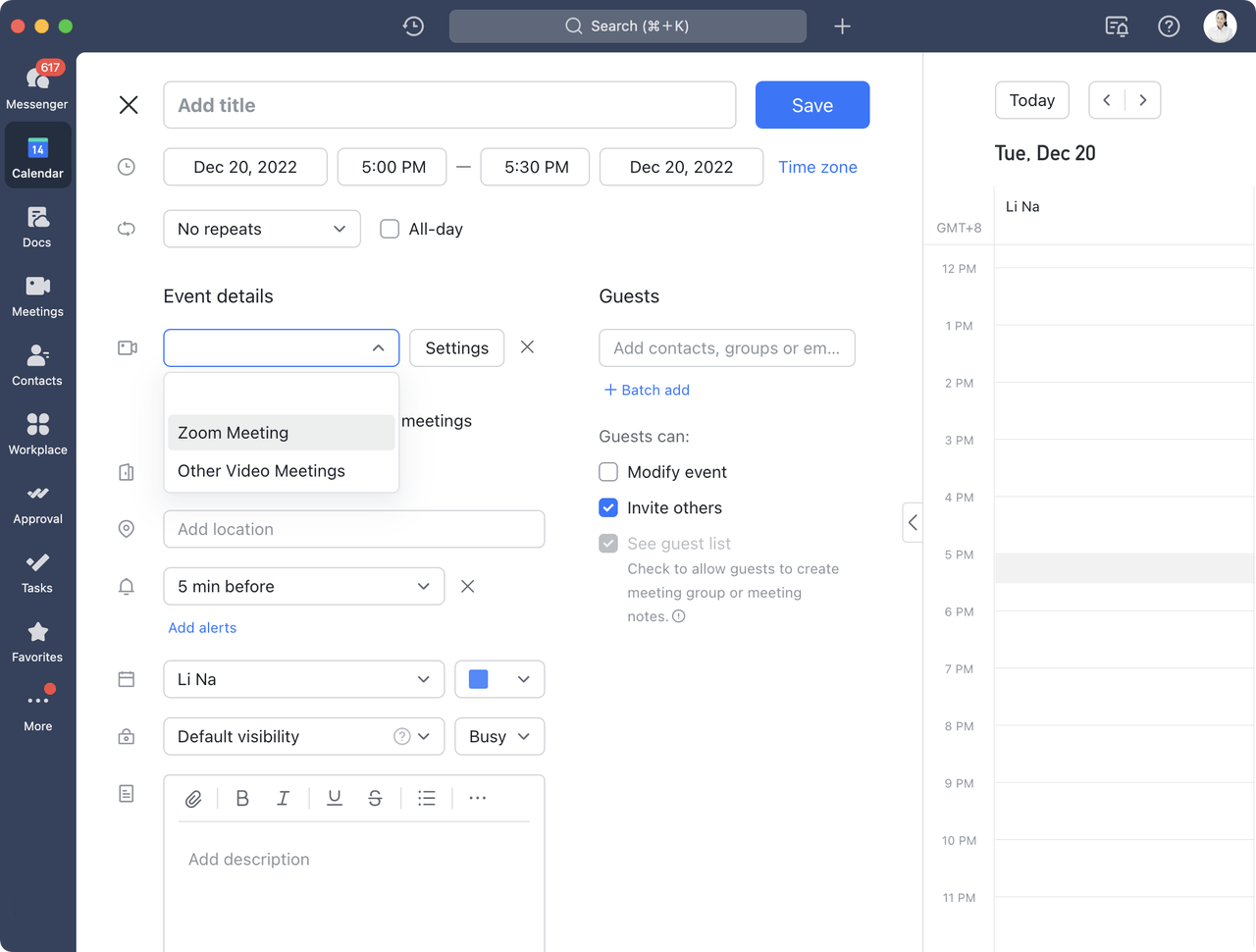
Task: Click the underline formatting icon
Action: (x=335, y=799)
